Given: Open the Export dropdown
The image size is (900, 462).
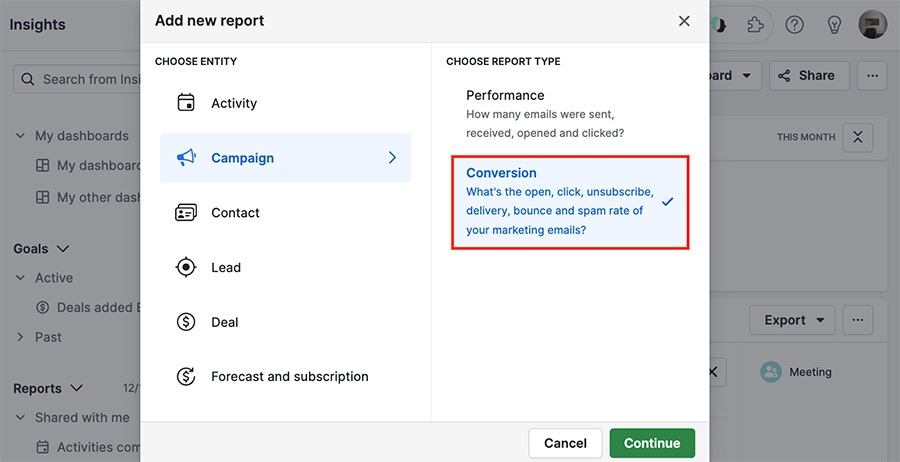Looking at the screenshot, I should point(794,320).
